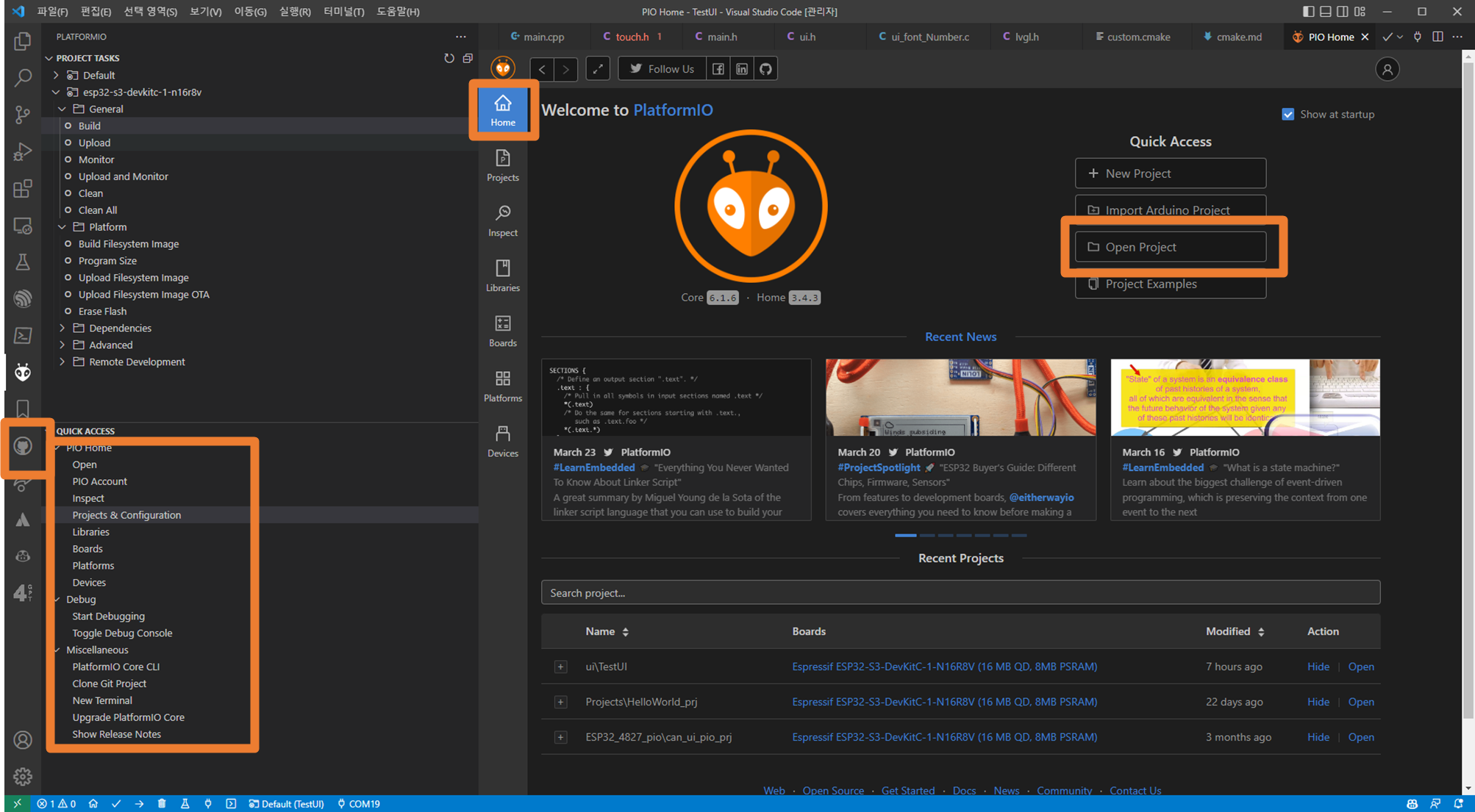Image resolution: width=1475 pixels, height=812 pixels.
Task: Click trash clean icon in status bar
Action: click(x=162, y=803)
